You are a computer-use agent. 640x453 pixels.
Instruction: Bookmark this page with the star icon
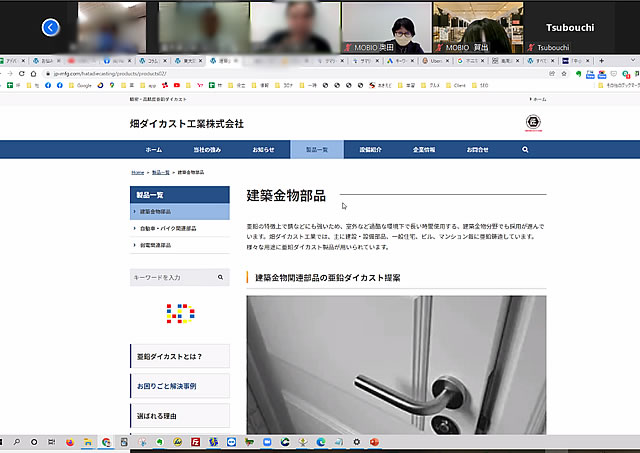point(564,73)
